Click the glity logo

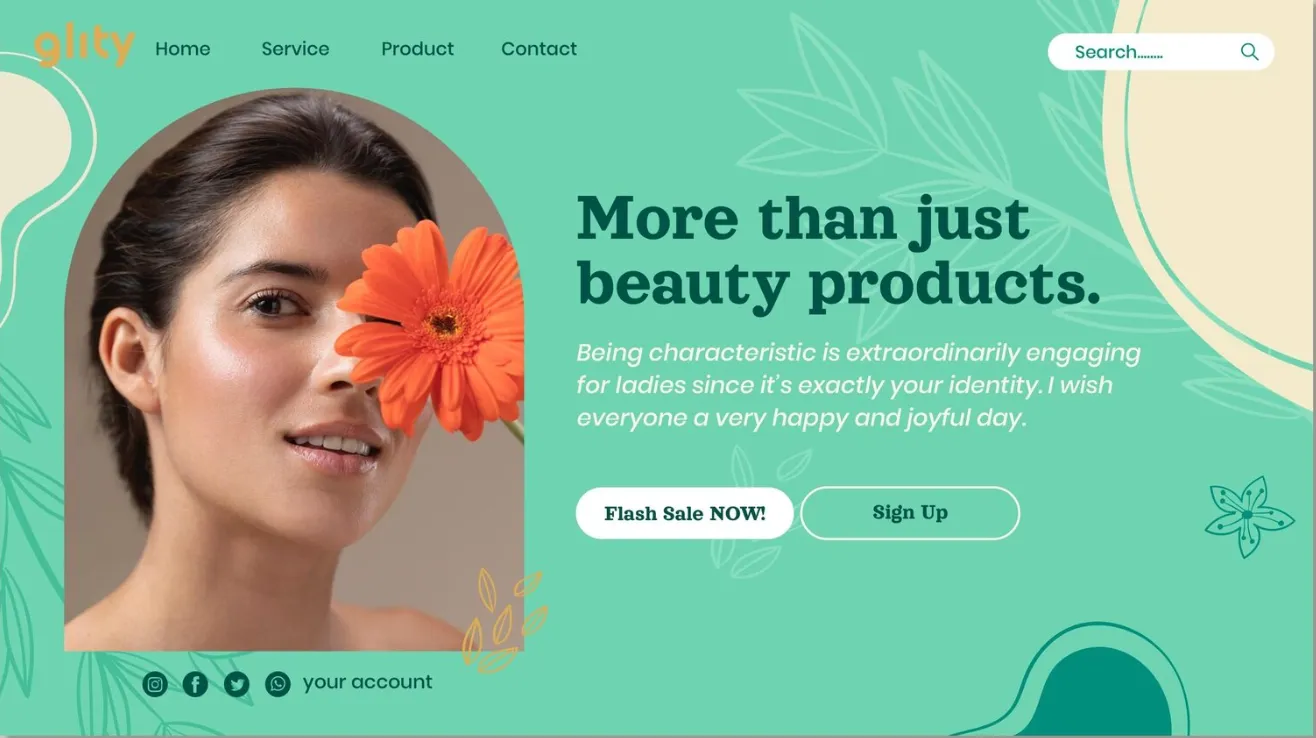pos(84,46)
